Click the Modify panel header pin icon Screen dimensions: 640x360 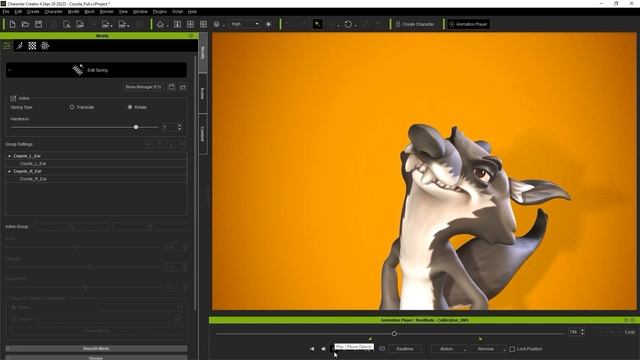coord(191,36)
